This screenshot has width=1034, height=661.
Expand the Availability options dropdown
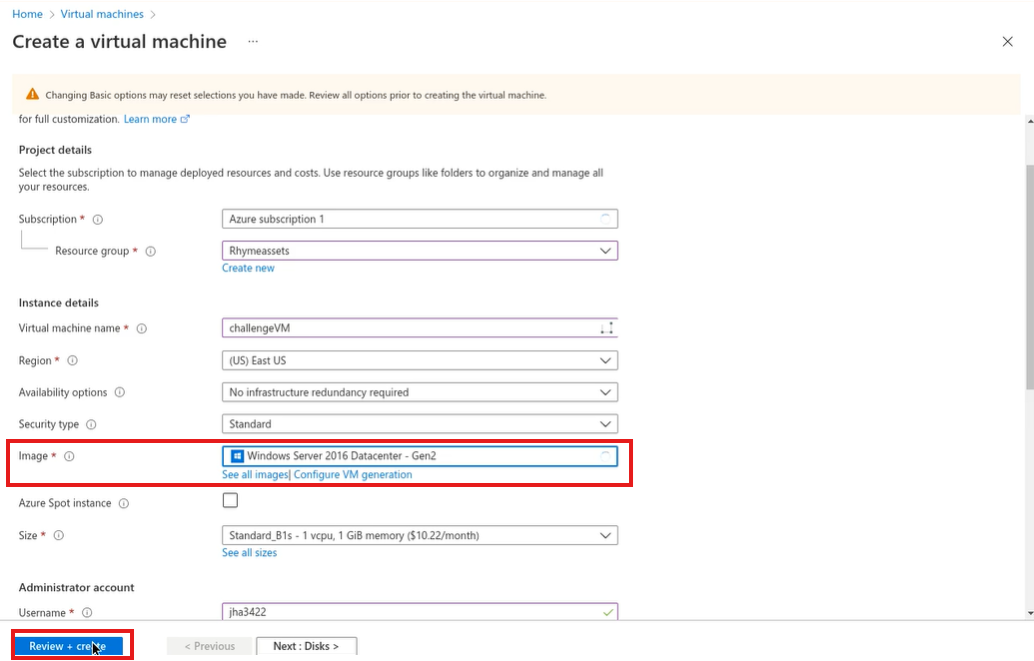(420, 393)
